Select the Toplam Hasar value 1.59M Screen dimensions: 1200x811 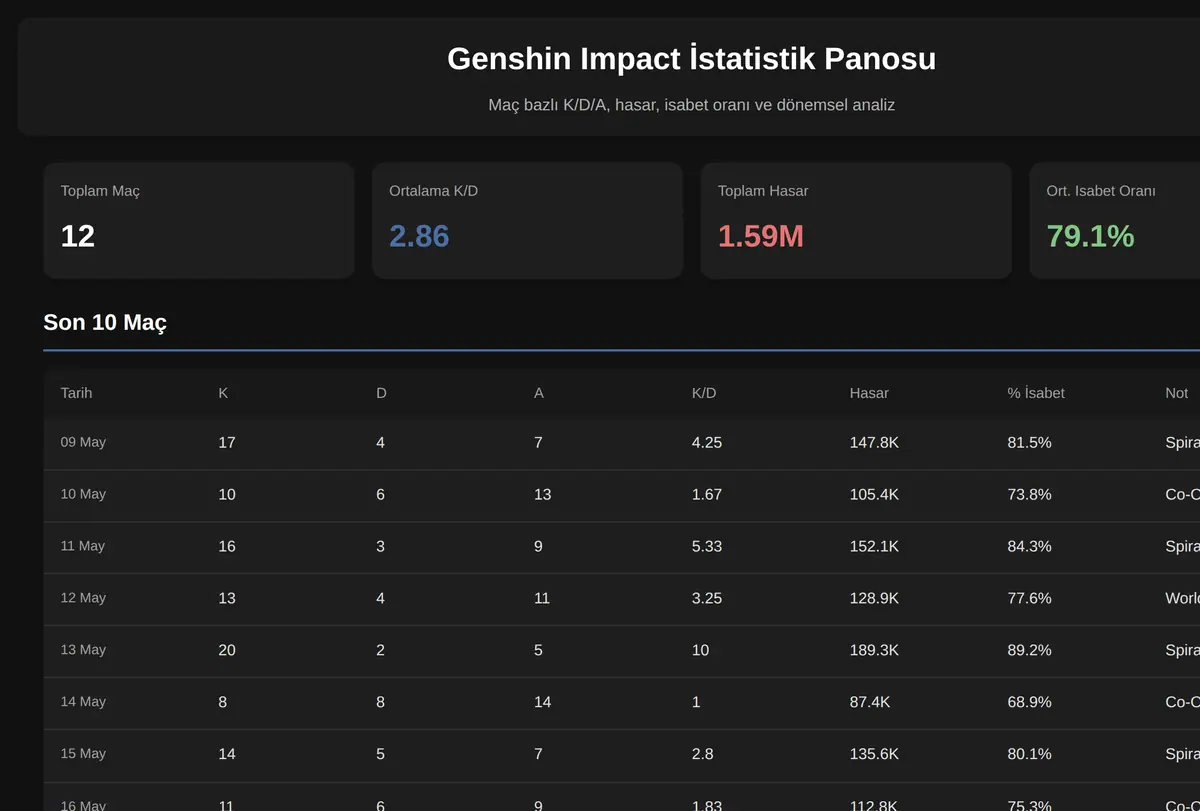[x=761, y=236]
